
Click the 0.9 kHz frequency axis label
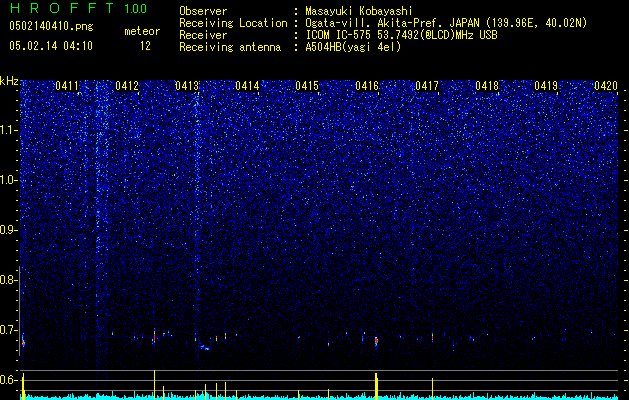[8, 230]
